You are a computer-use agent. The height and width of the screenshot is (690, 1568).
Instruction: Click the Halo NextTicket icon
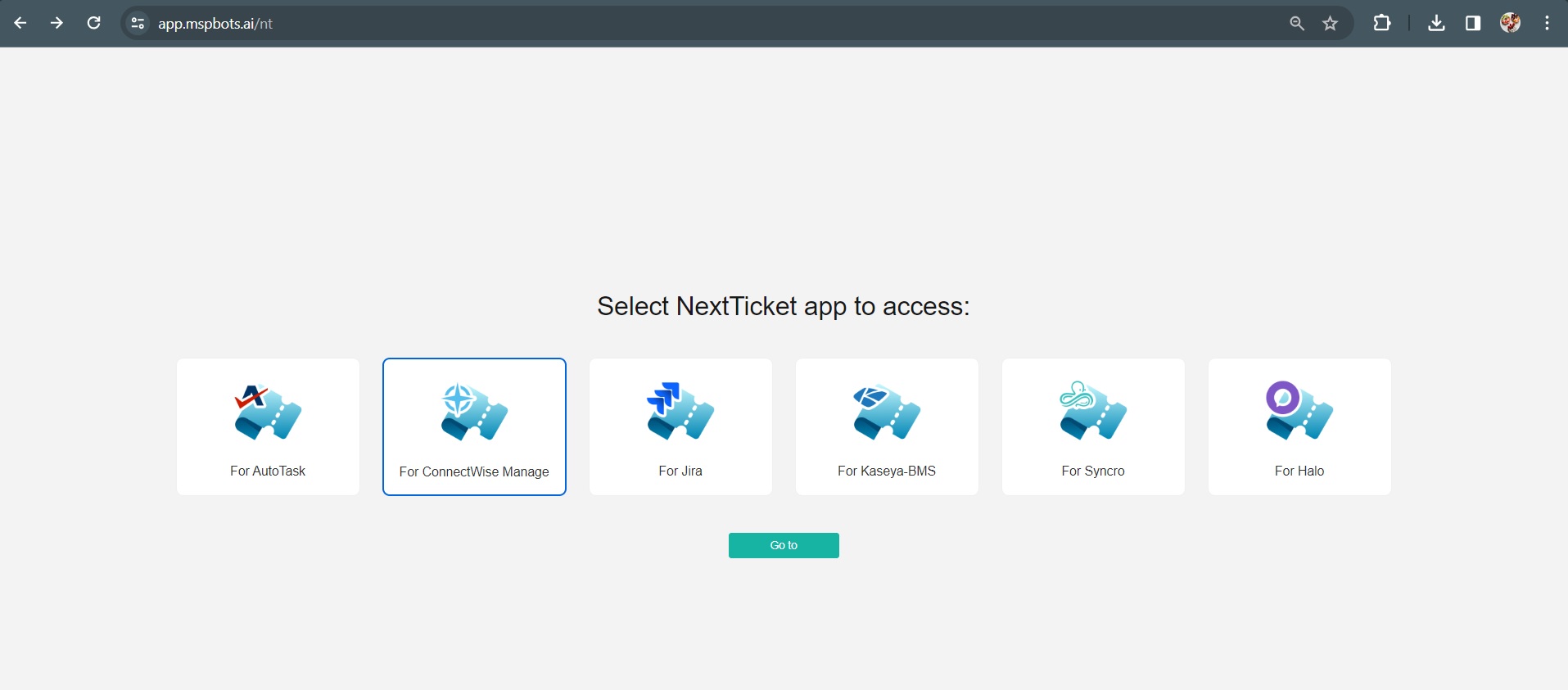1299,410
